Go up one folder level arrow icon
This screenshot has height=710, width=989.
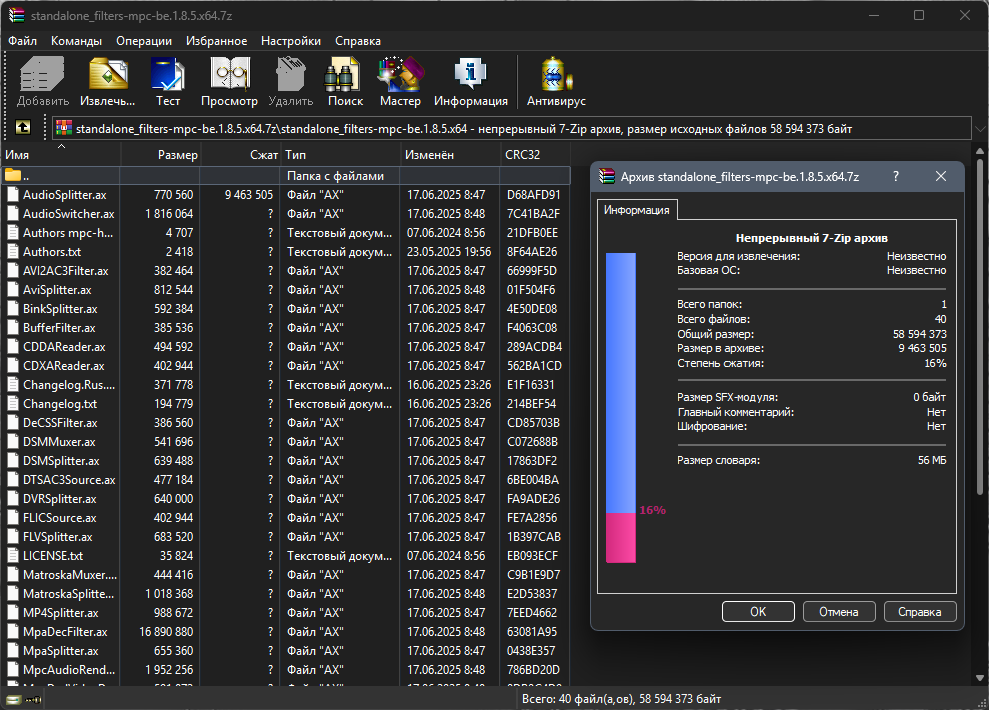[x=23, y=128]
